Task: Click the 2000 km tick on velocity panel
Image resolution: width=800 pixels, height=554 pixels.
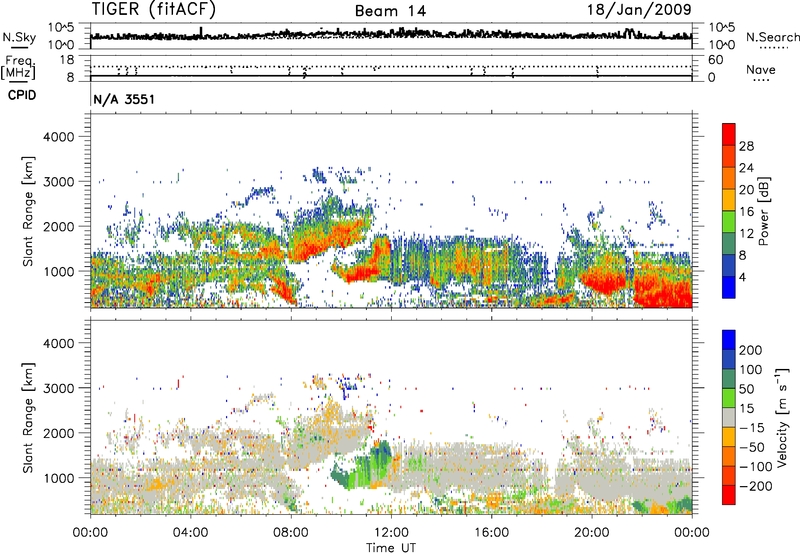Action: click(58, 433)
